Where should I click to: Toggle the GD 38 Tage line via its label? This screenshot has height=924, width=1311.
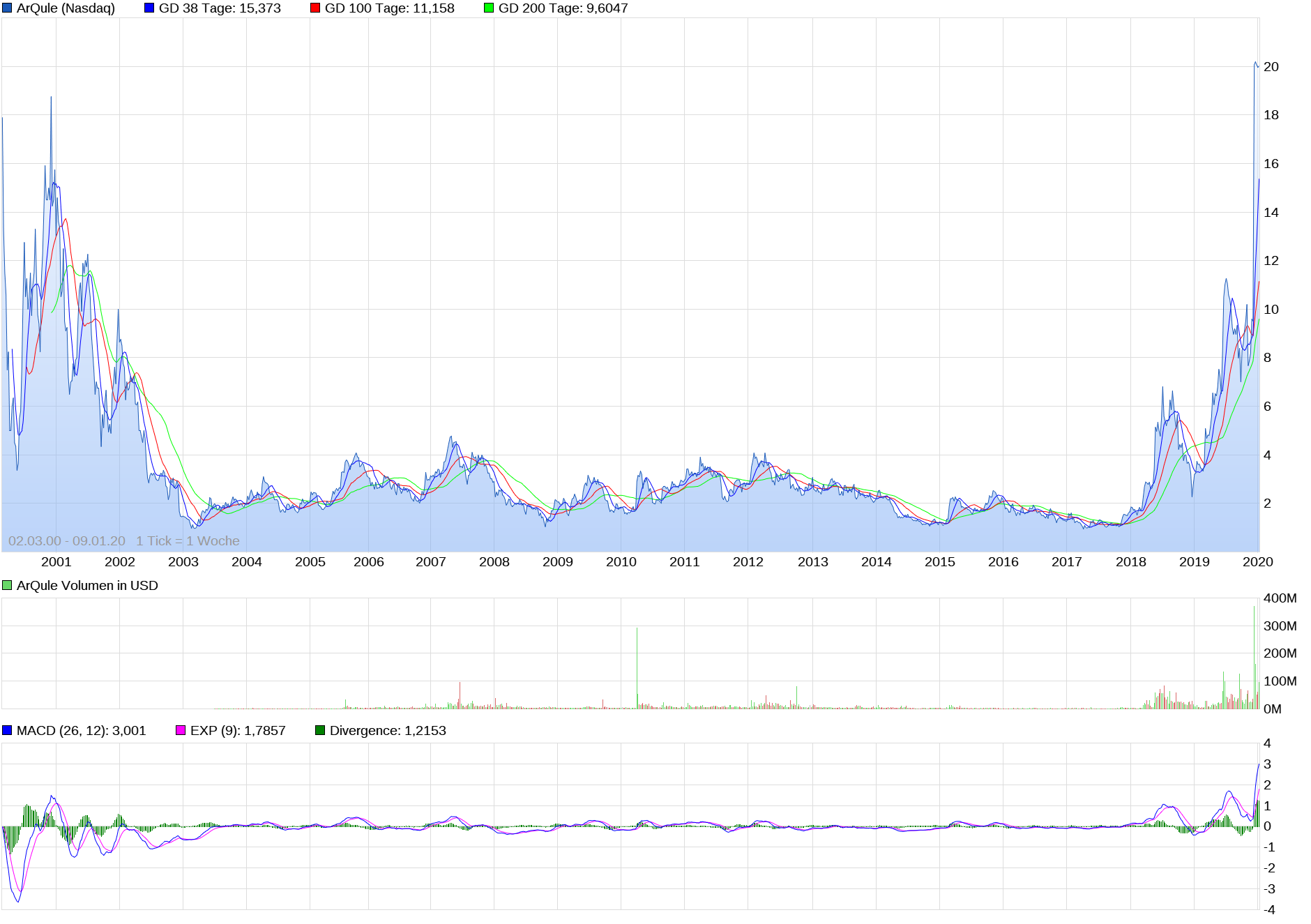point(220,8)
